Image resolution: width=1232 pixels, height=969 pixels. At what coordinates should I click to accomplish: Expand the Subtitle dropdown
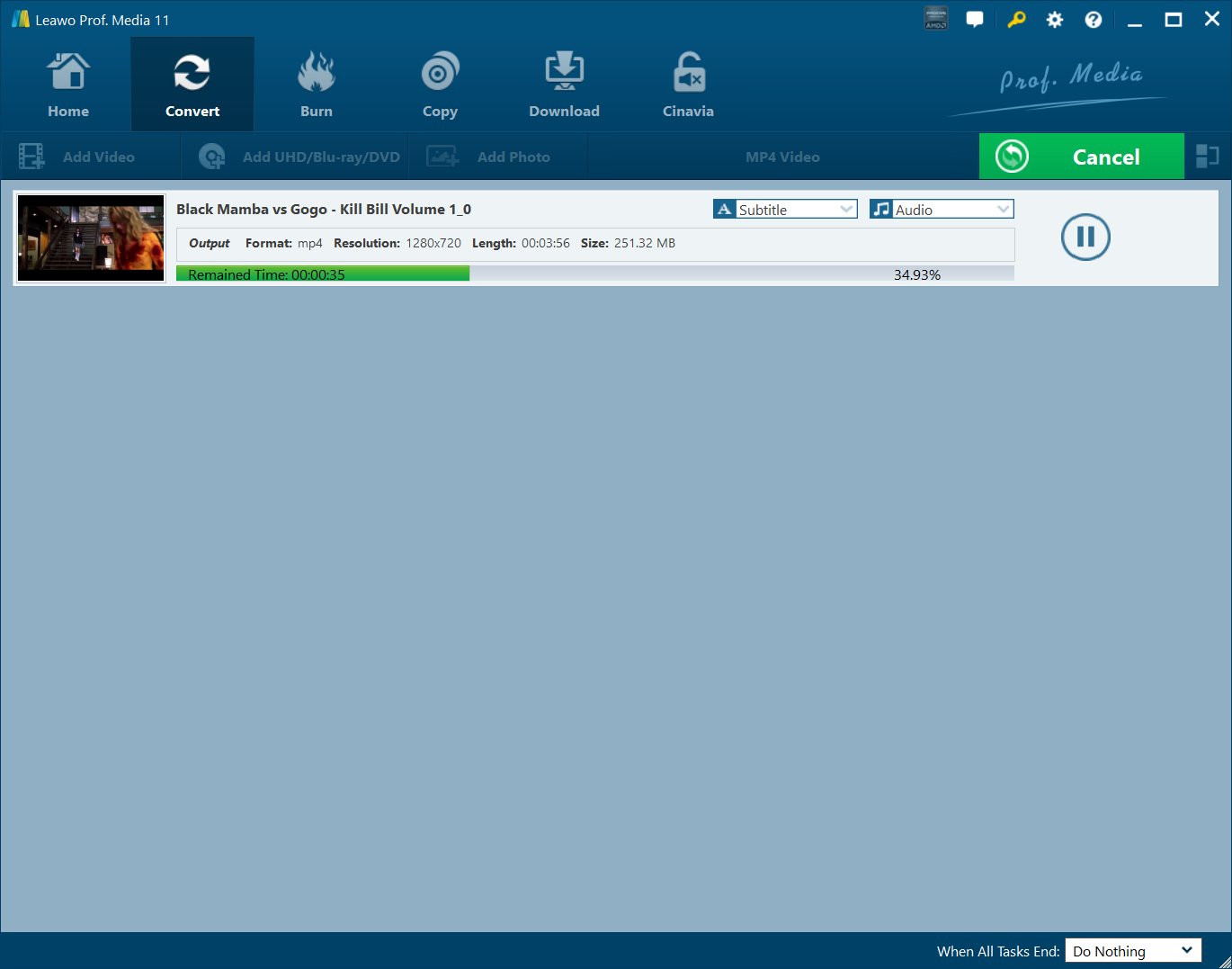click(785, 209)
